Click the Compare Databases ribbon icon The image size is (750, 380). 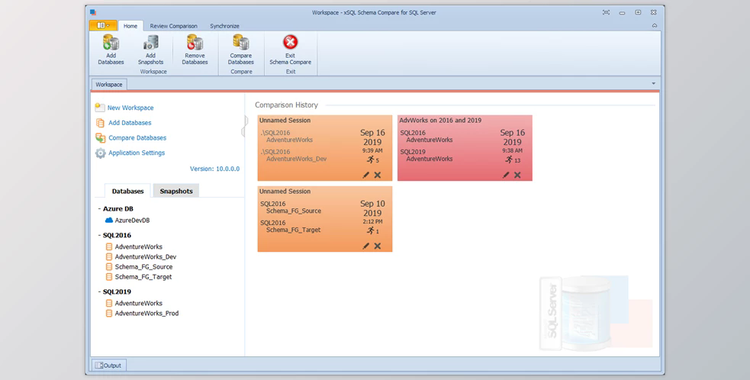(x=241, y=43)
